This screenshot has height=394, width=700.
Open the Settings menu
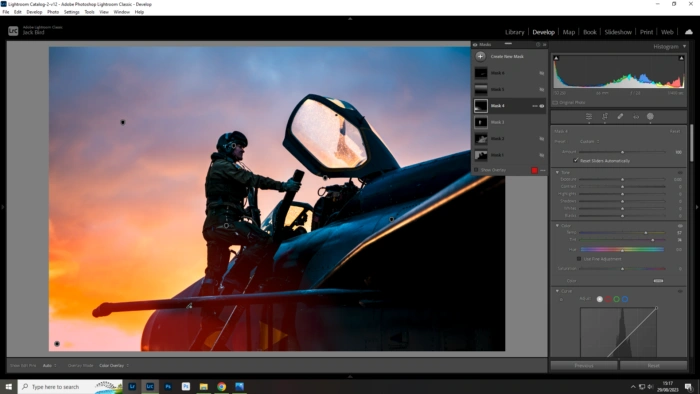pyautogui.click(x=71, y=12)
